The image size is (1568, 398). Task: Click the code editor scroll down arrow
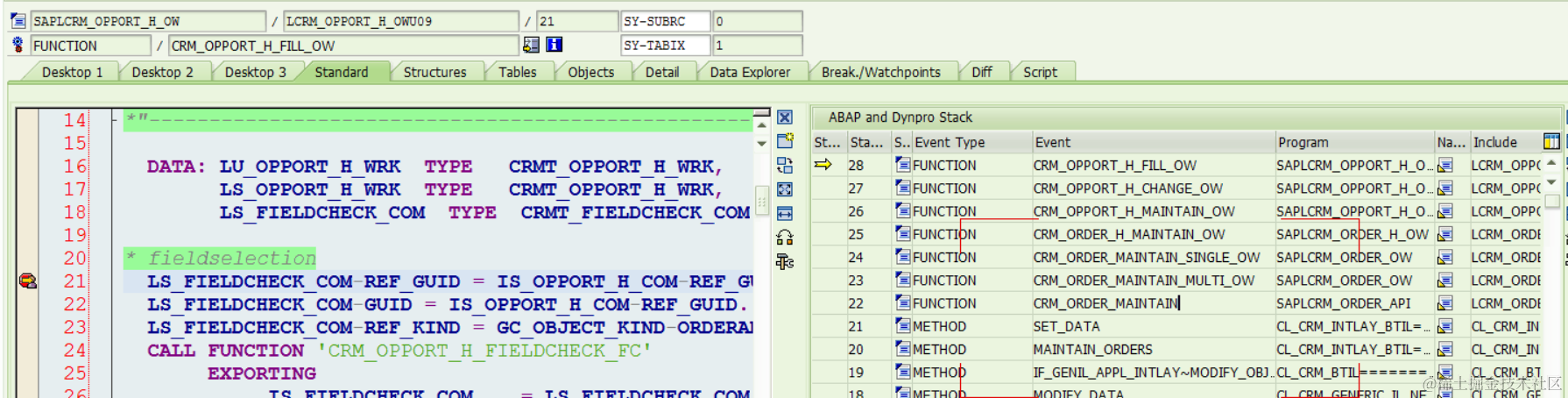point(762,143)
